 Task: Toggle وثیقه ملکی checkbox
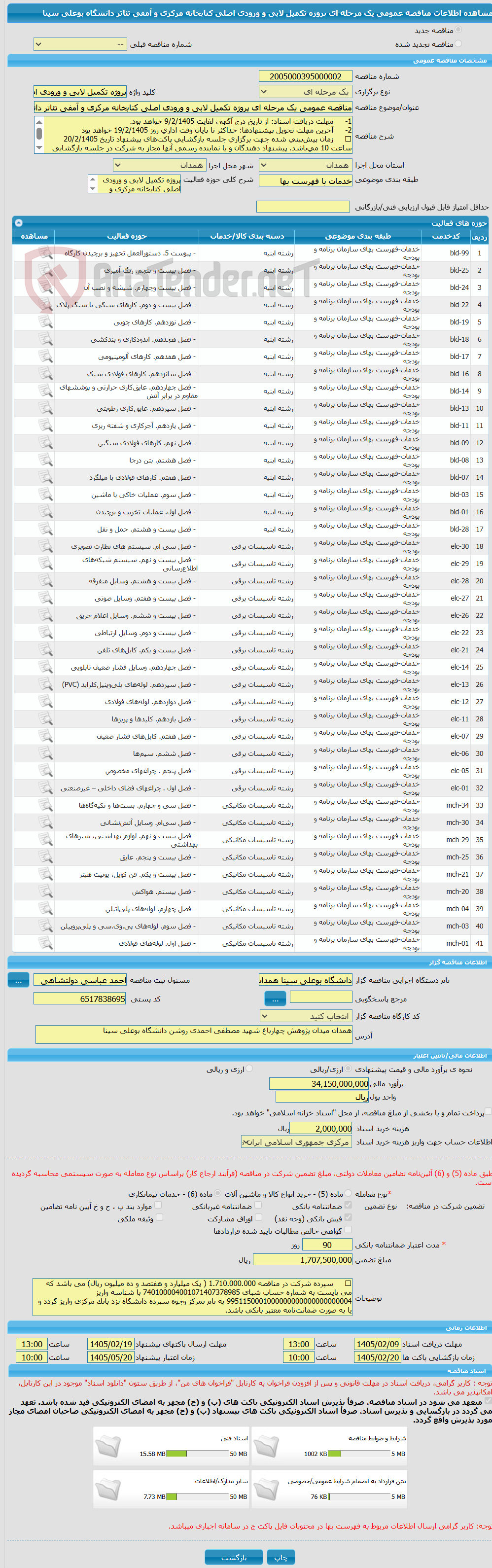(160, 1217)
